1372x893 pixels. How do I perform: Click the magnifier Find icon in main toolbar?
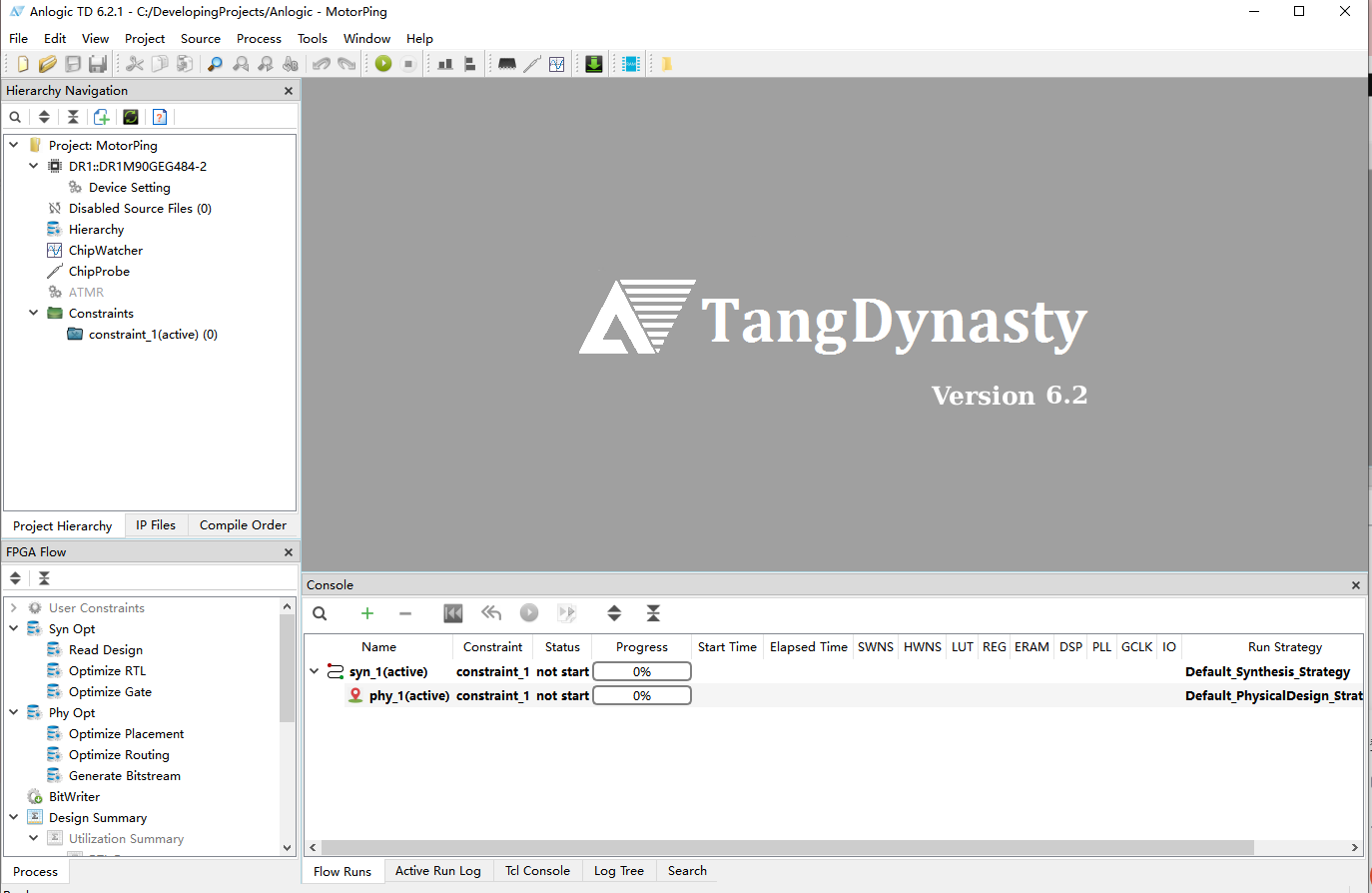coord(215,64)
